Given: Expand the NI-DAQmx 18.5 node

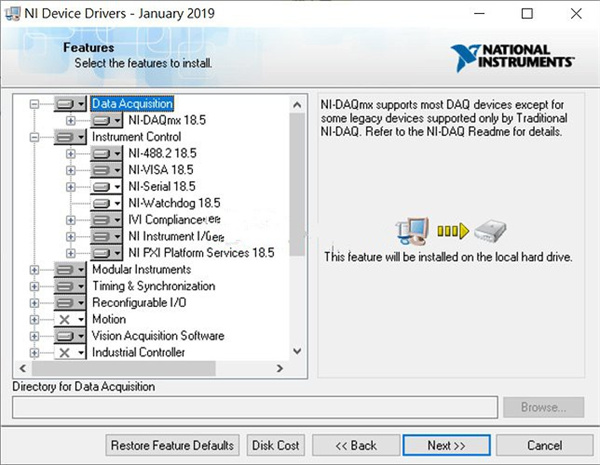Looking at the screenshot, I should point(70,120).
